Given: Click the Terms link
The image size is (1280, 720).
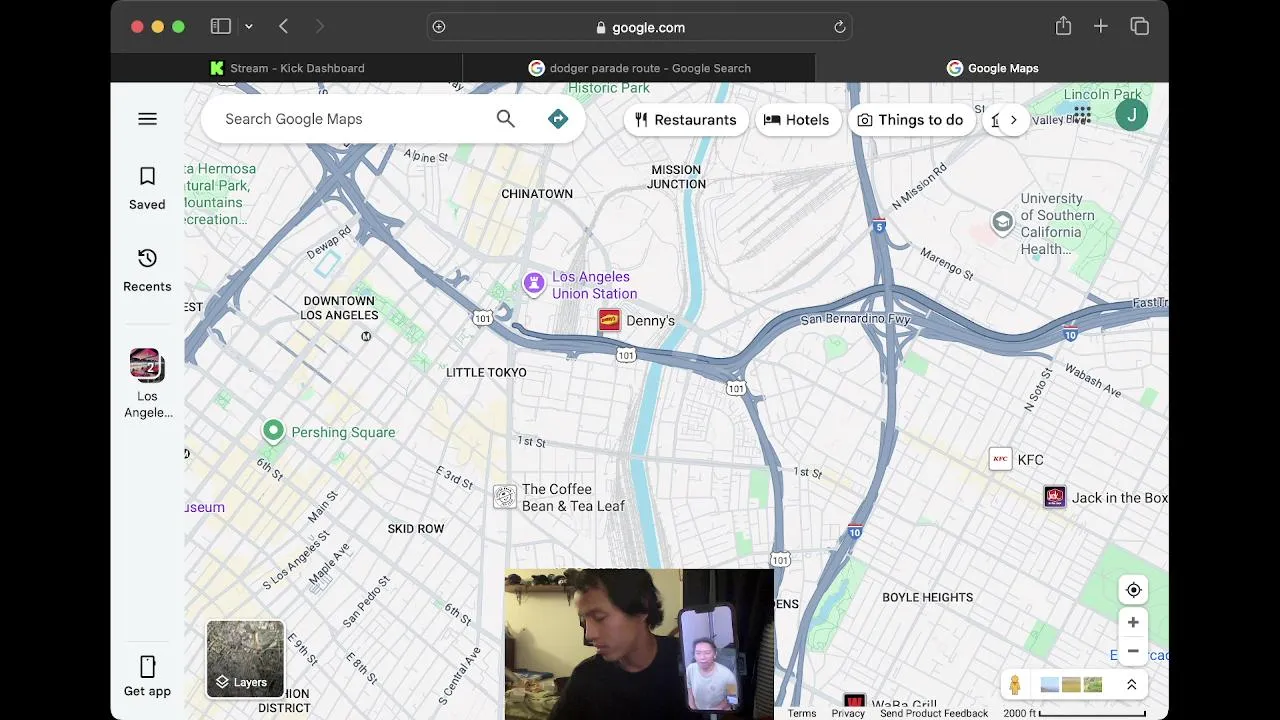Looking at the screenshot, I should (x=802, y=713).
